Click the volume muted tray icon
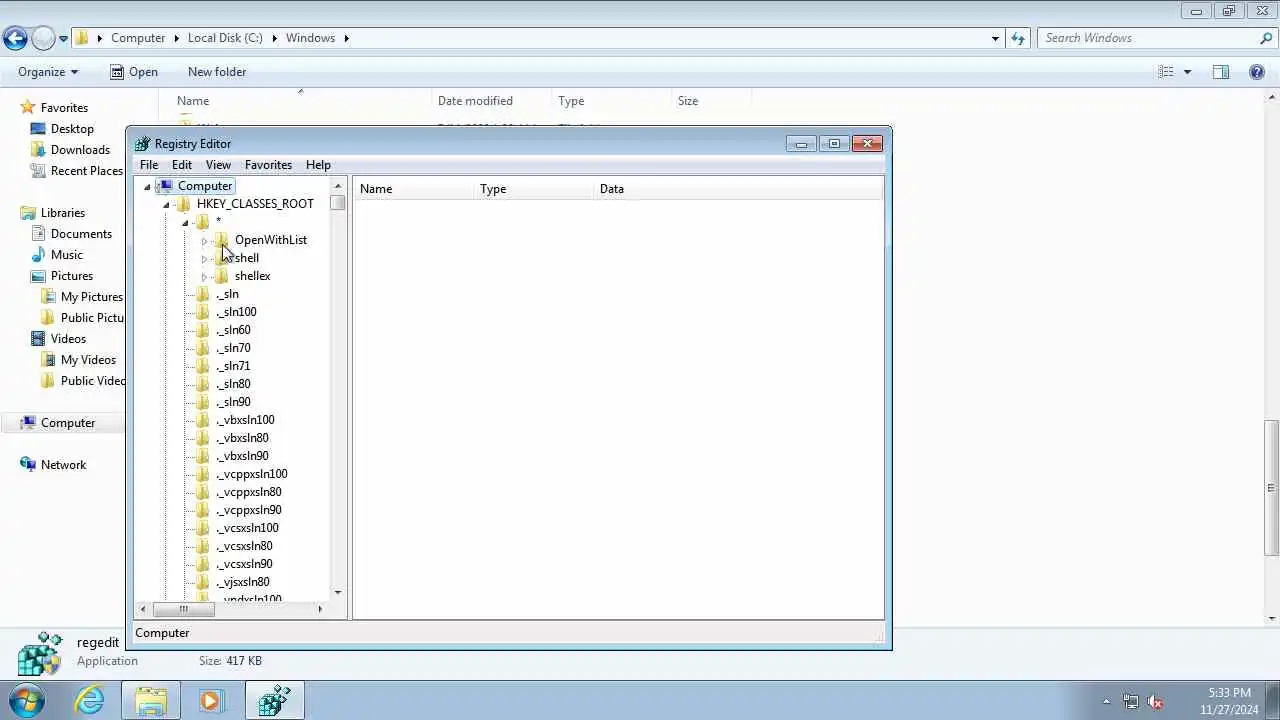 click(1155, 701)
